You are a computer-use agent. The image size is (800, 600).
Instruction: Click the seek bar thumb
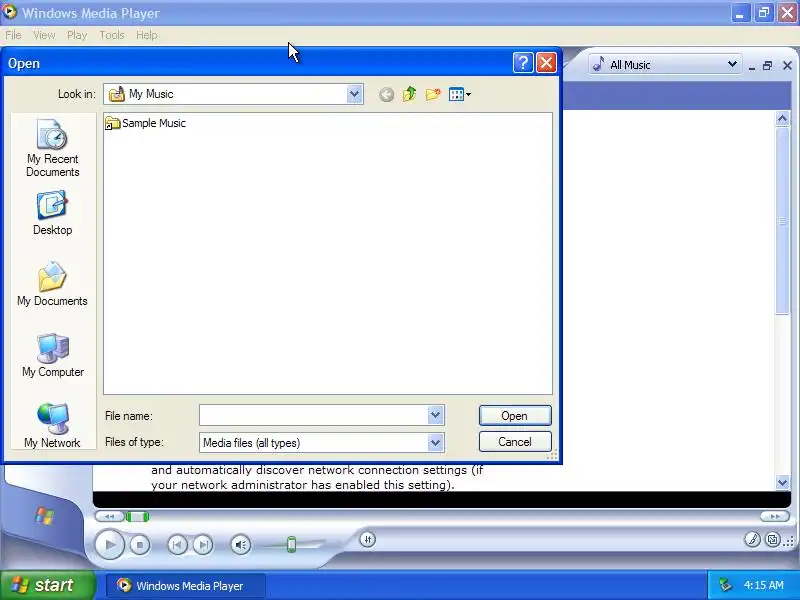[137, 517]
